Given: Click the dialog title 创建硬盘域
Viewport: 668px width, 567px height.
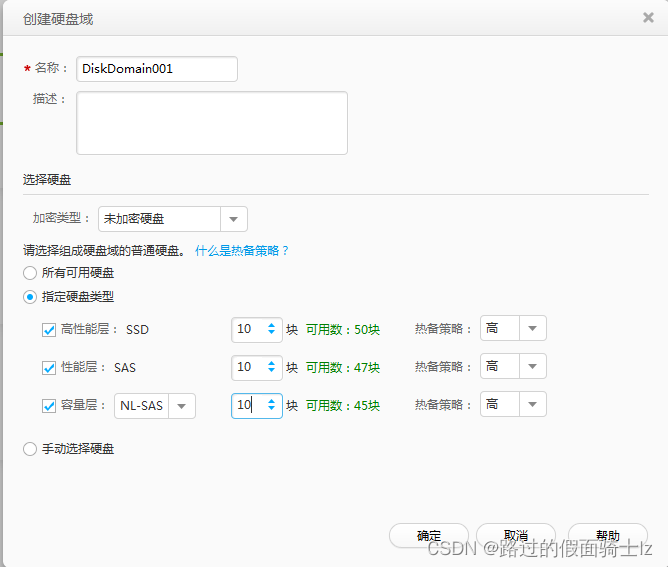Looking at the screenshot, I should coord(58,19).
